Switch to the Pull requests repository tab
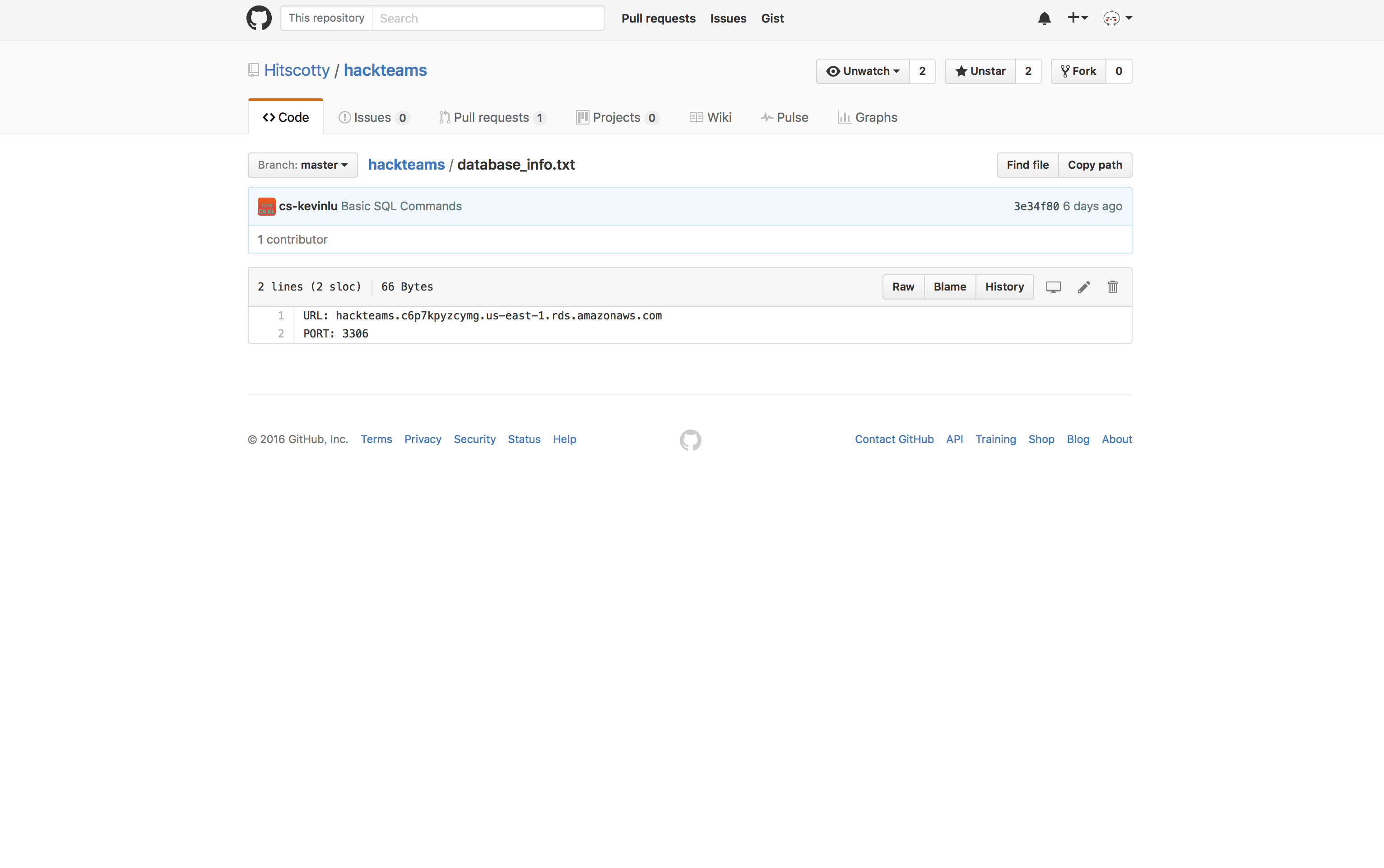Image resolution: width=1384 pixels, height=868 pixels. click(492, 118)
